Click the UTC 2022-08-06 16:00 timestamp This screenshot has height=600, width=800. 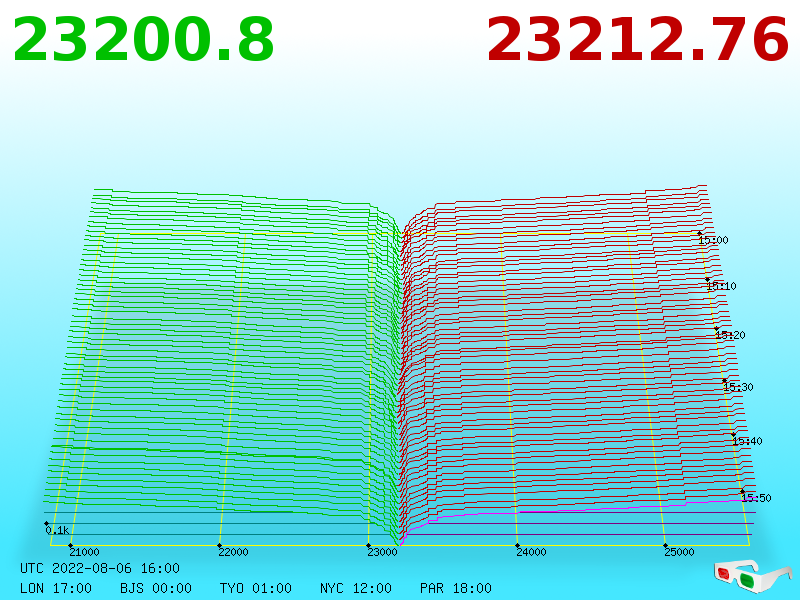[100, 568]
